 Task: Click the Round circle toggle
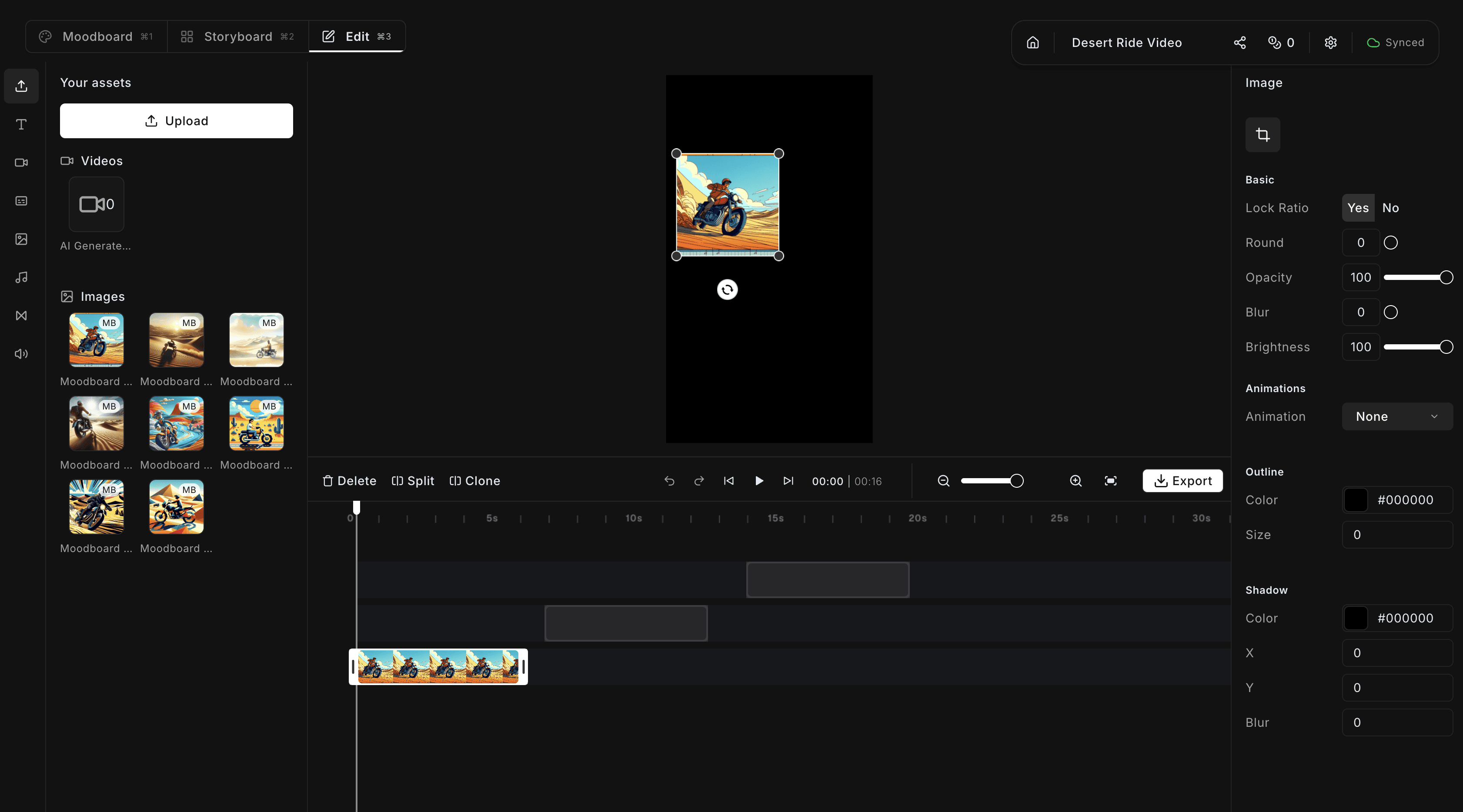1390,243
